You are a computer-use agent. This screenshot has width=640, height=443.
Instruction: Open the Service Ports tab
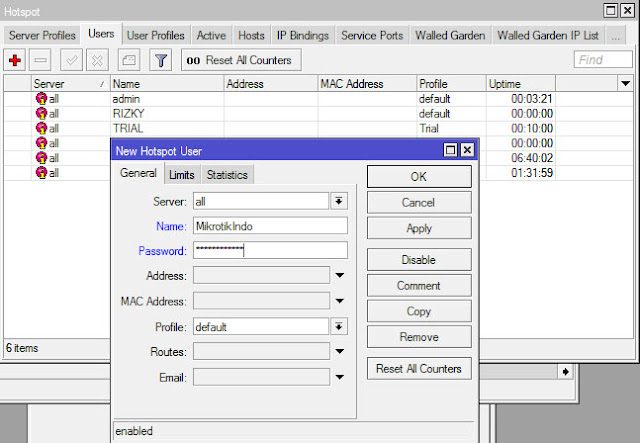pyautogui.click(x=372, y=36)
